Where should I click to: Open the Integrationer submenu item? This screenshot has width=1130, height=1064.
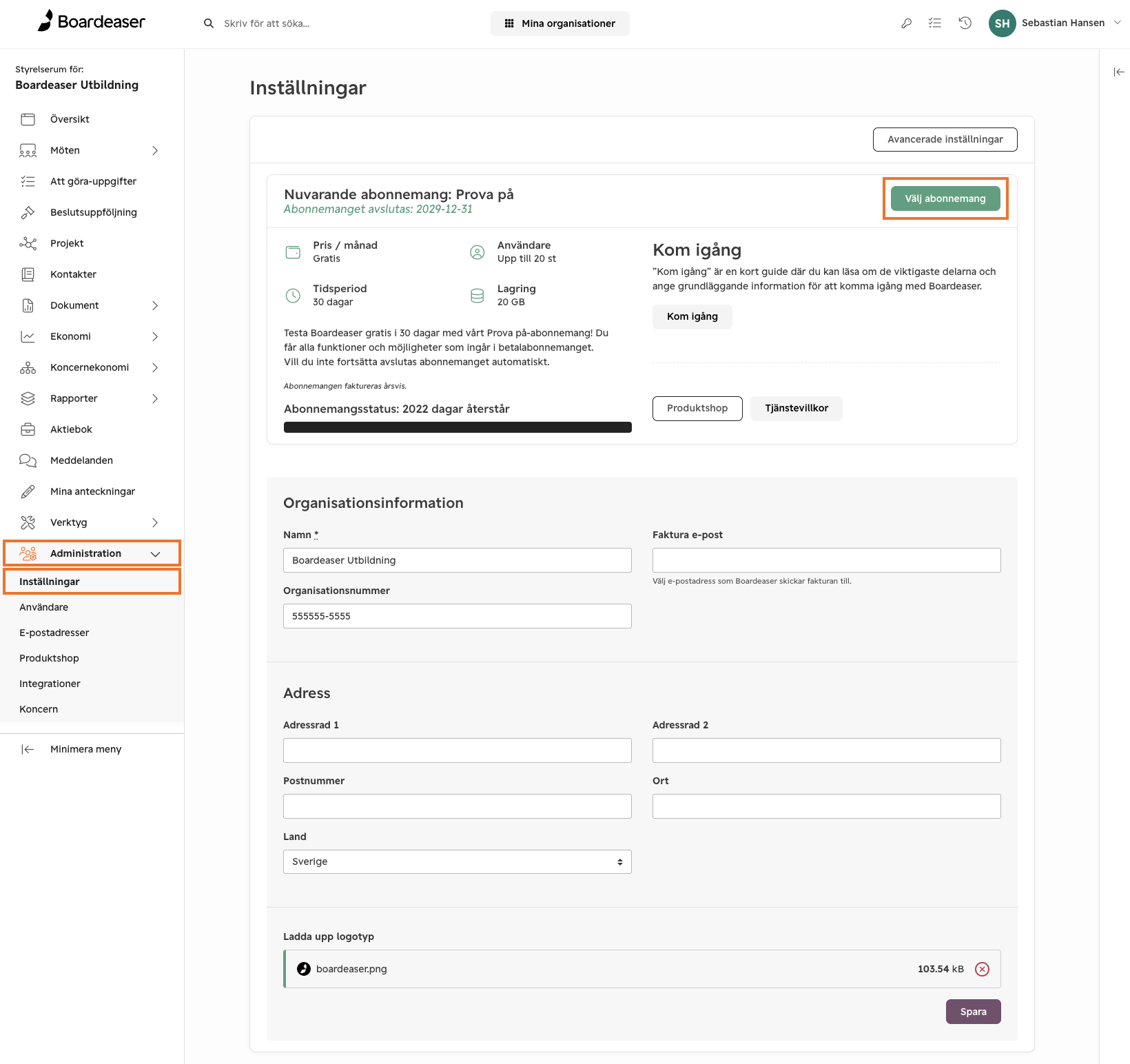pos(50,684)
